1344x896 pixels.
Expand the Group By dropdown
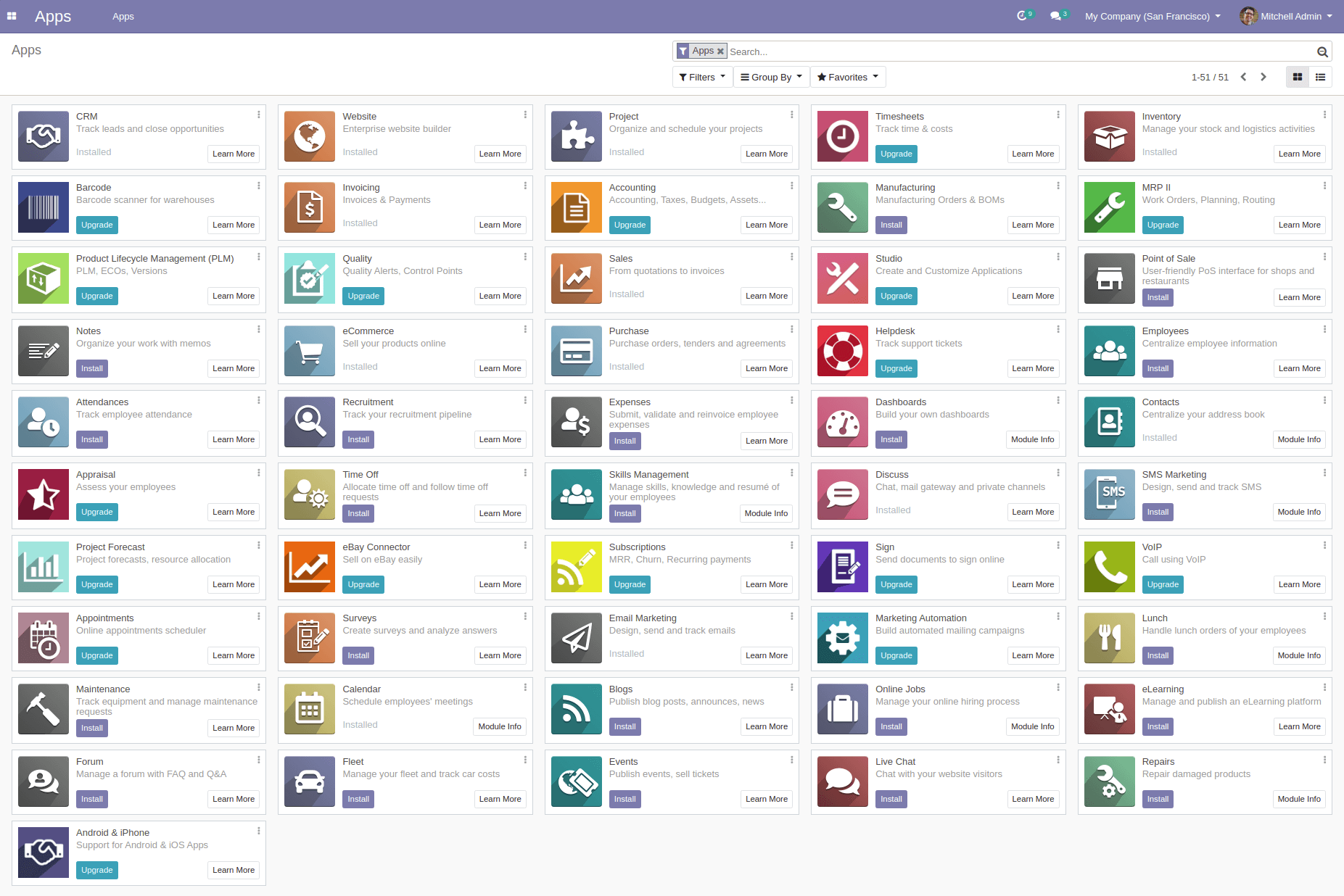[x=771, y=77]
